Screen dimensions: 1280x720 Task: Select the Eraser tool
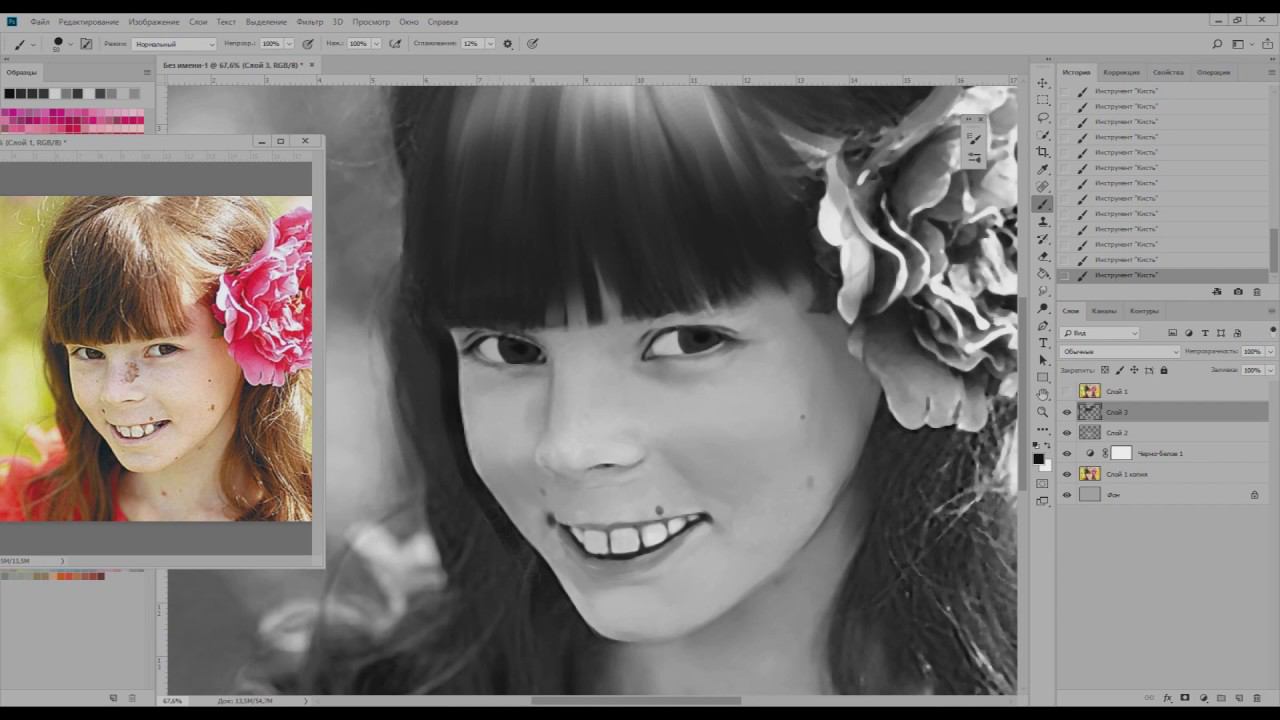(x=1043, y=256)
